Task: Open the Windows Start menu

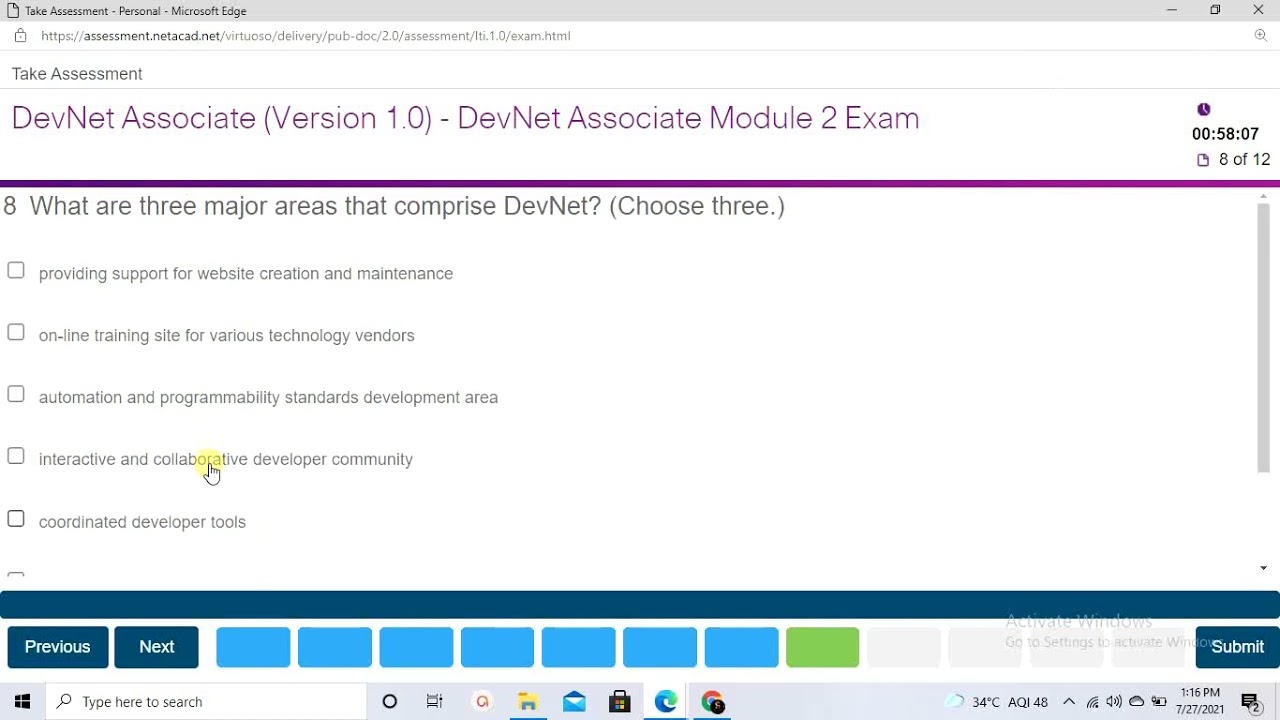Action: pyautogui.click(x=22, y=702)
